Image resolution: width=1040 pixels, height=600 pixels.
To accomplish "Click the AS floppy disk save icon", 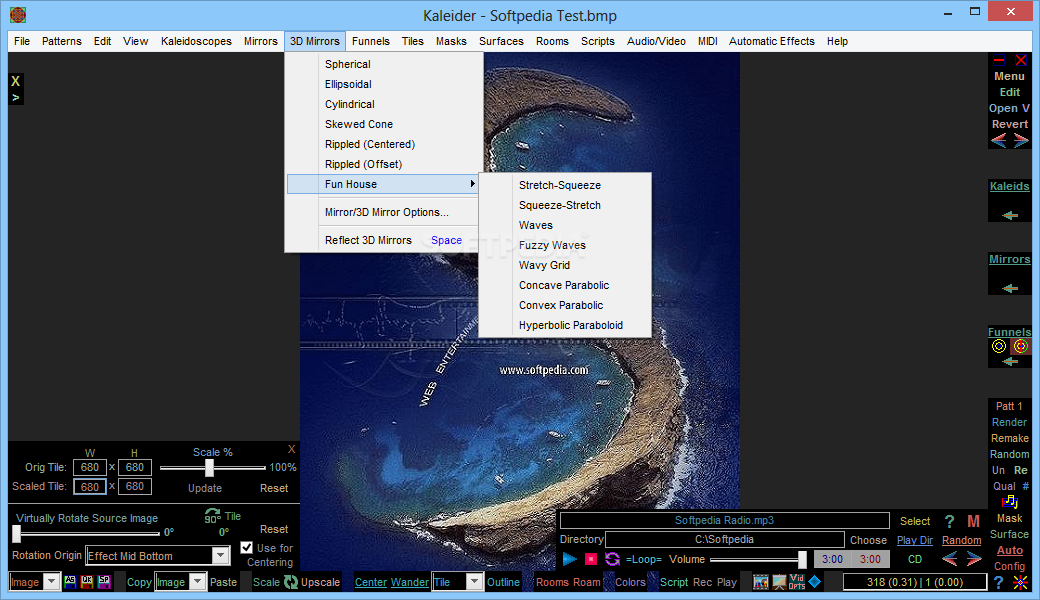I will (x=70, y=581).
